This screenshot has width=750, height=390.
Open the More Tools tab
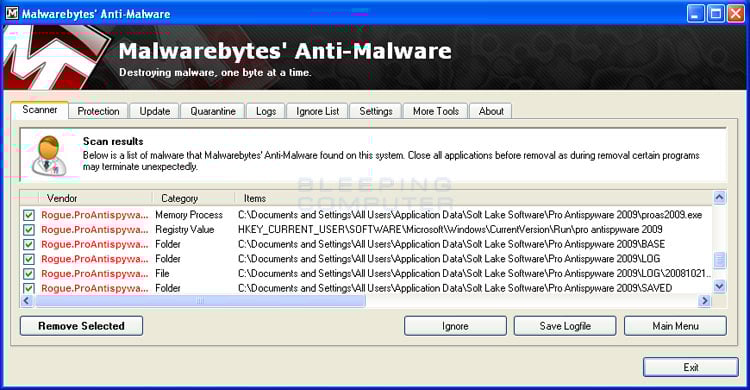436,111
